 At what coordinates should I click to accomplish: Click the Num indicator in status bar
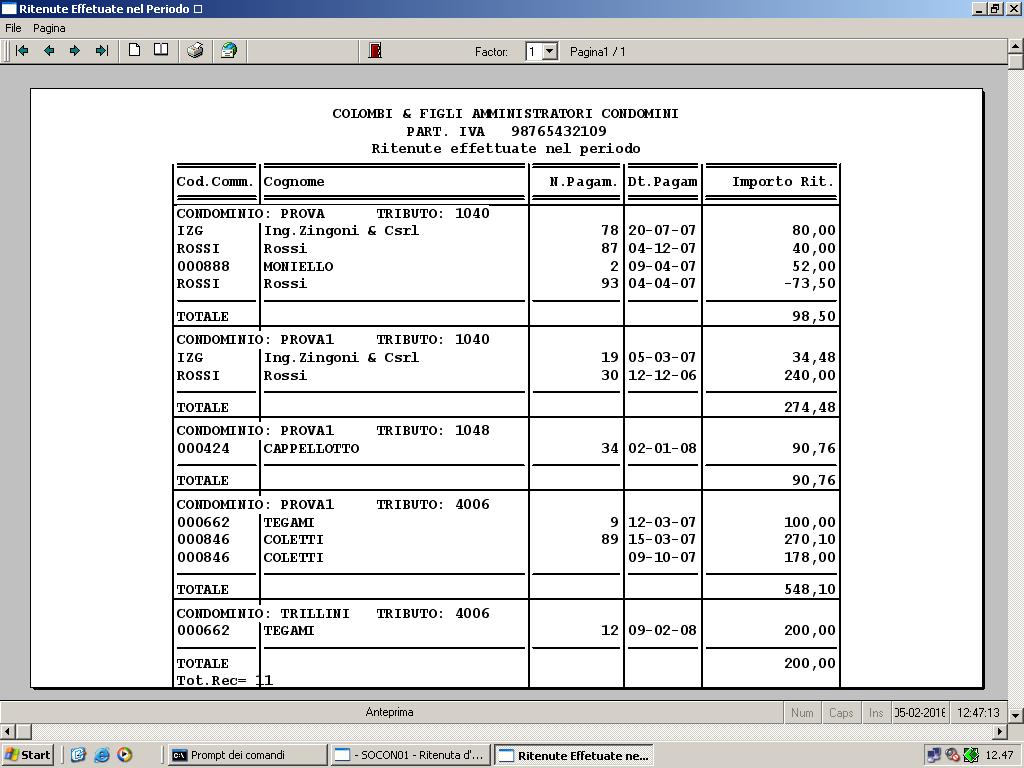coord(802,712)
